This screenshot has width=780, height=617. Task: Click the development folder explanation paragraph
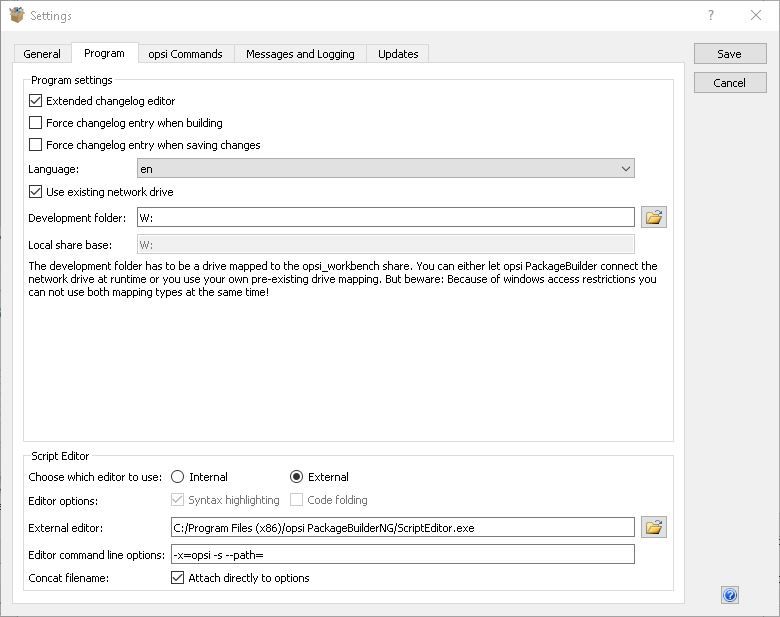click(x=343, y=279)
